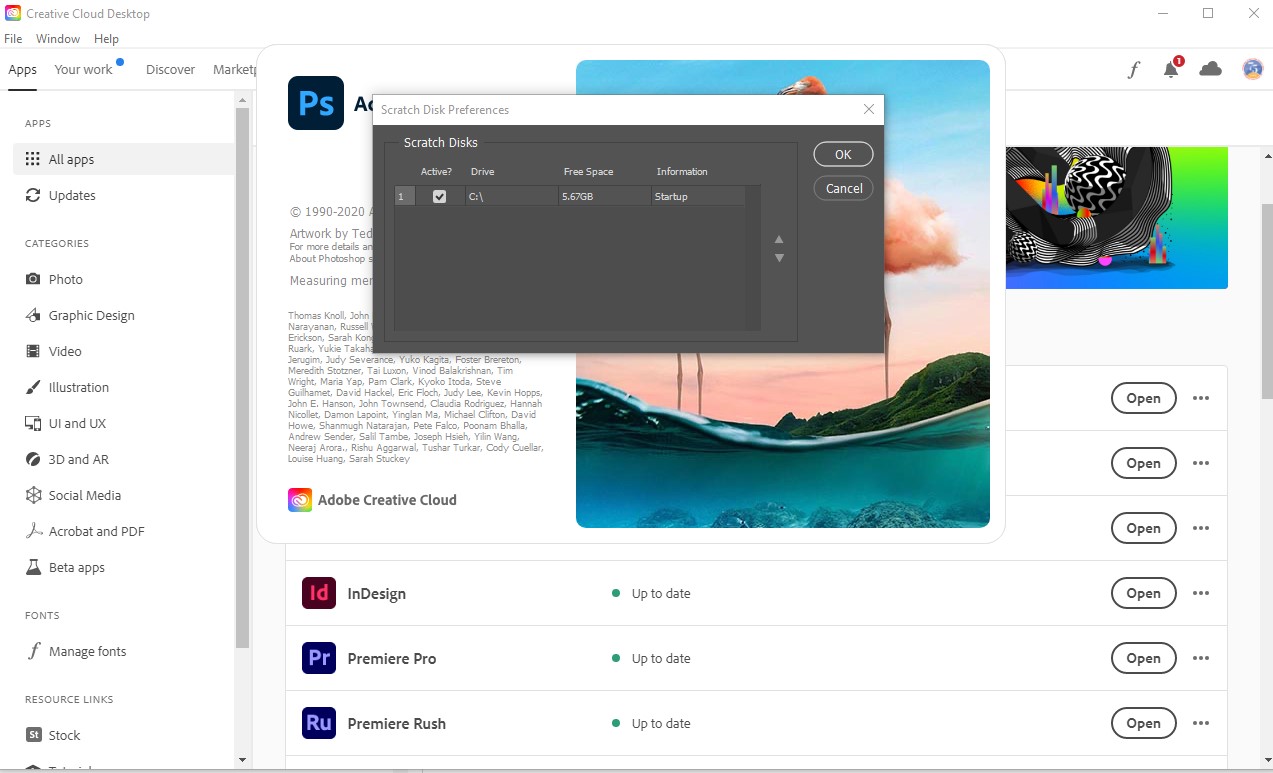
Task: Open the InDesign app icon
Action: pos(317,593)
